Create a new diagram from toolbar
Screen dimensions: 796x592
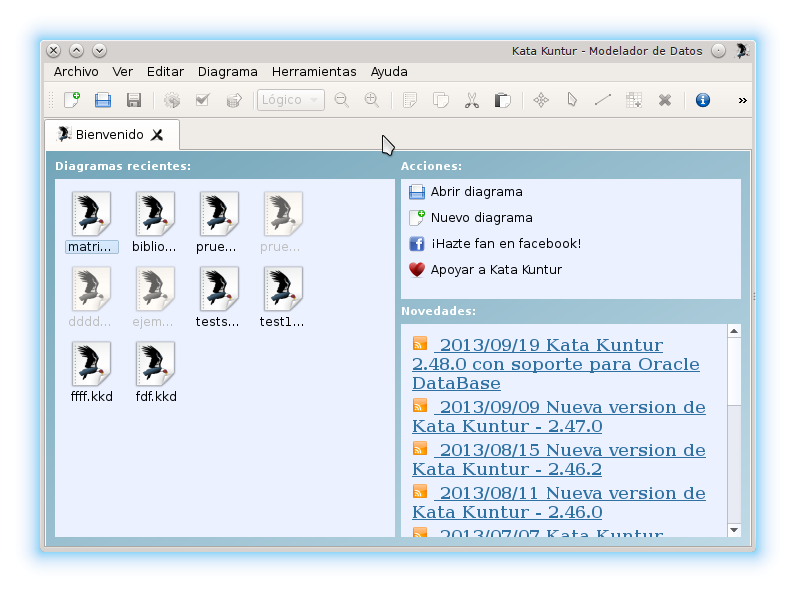[x=72, y=100]
